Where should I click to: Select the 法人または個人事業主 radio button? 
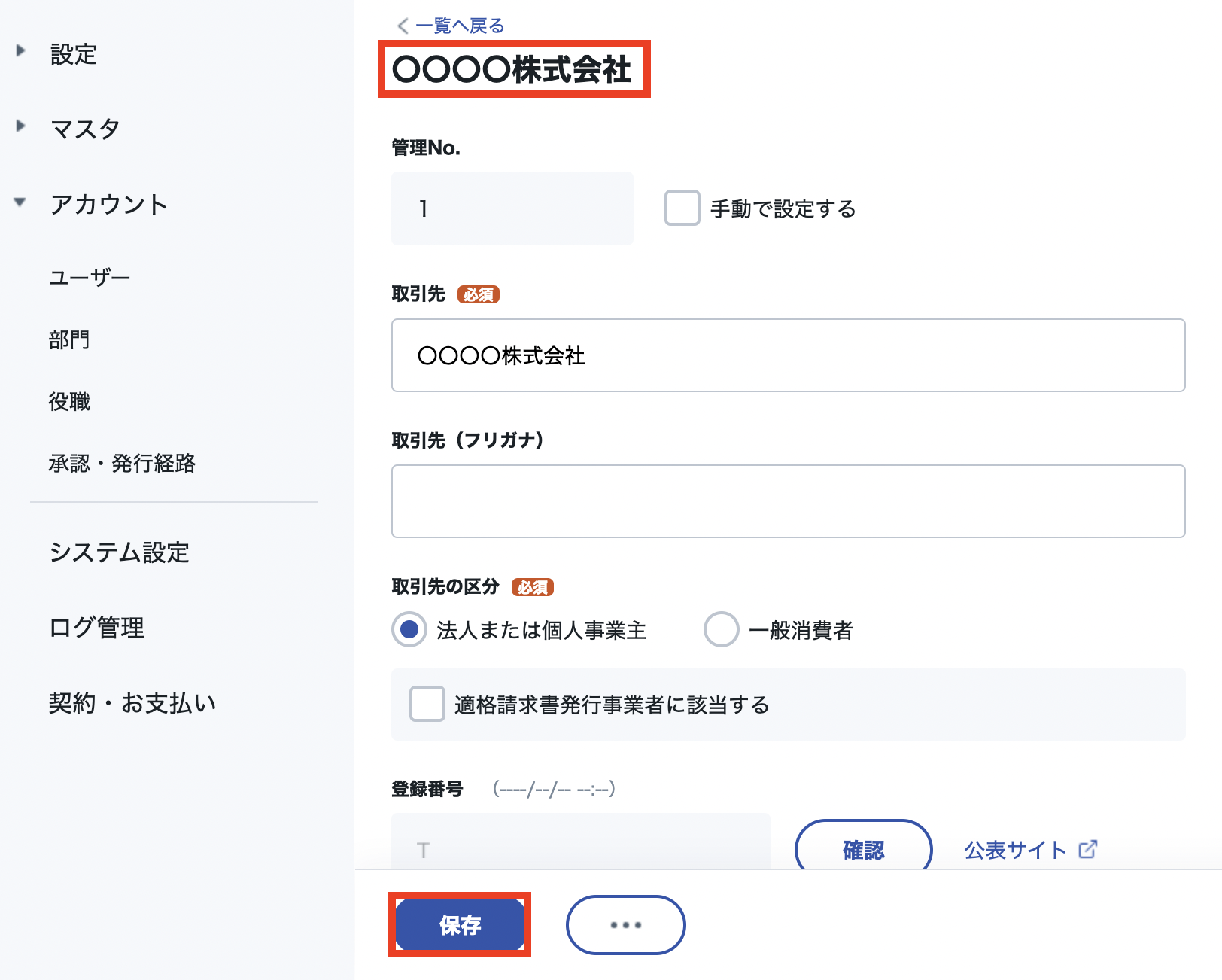(x=409, y=629)
